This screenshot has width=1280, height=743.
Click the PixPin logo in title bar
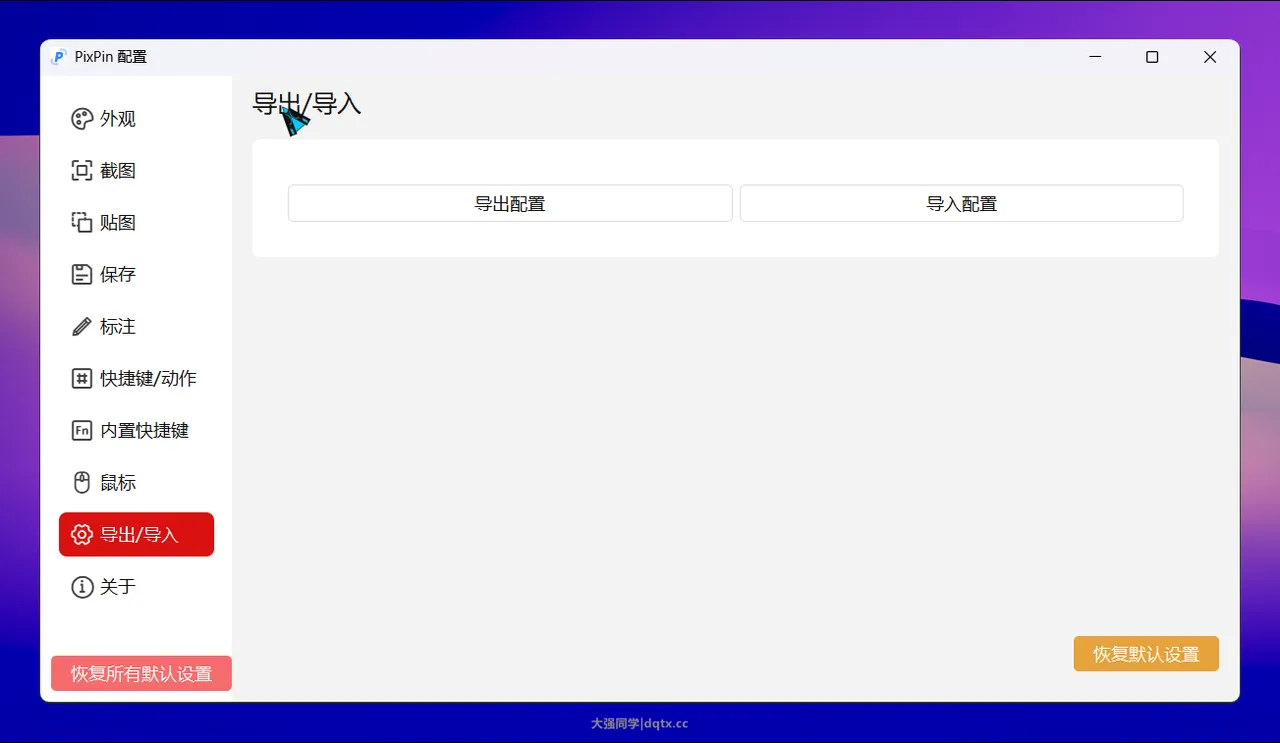pyautogui.click(x=59, y=58)
